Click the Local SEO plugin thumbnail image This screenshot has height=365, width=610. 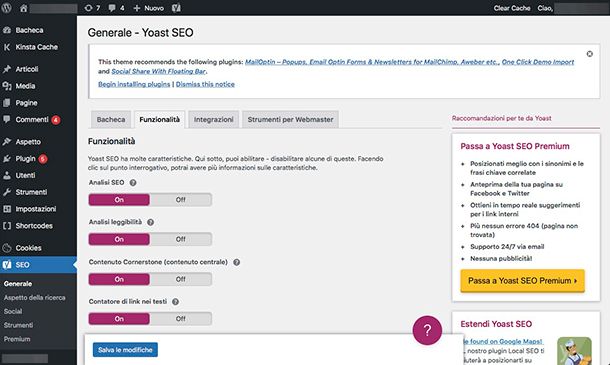pos(574,351)
